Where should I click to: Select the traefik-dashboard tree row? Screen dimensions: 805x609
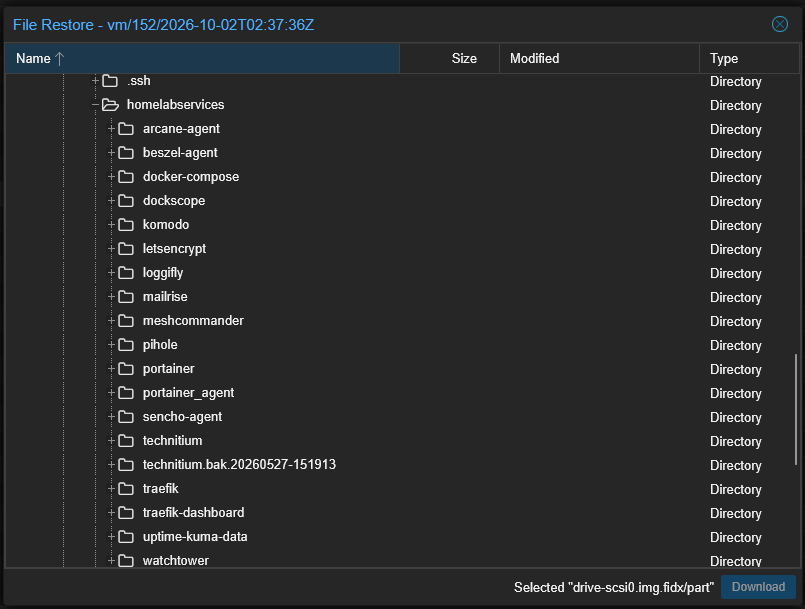click(x=402, y=512)
